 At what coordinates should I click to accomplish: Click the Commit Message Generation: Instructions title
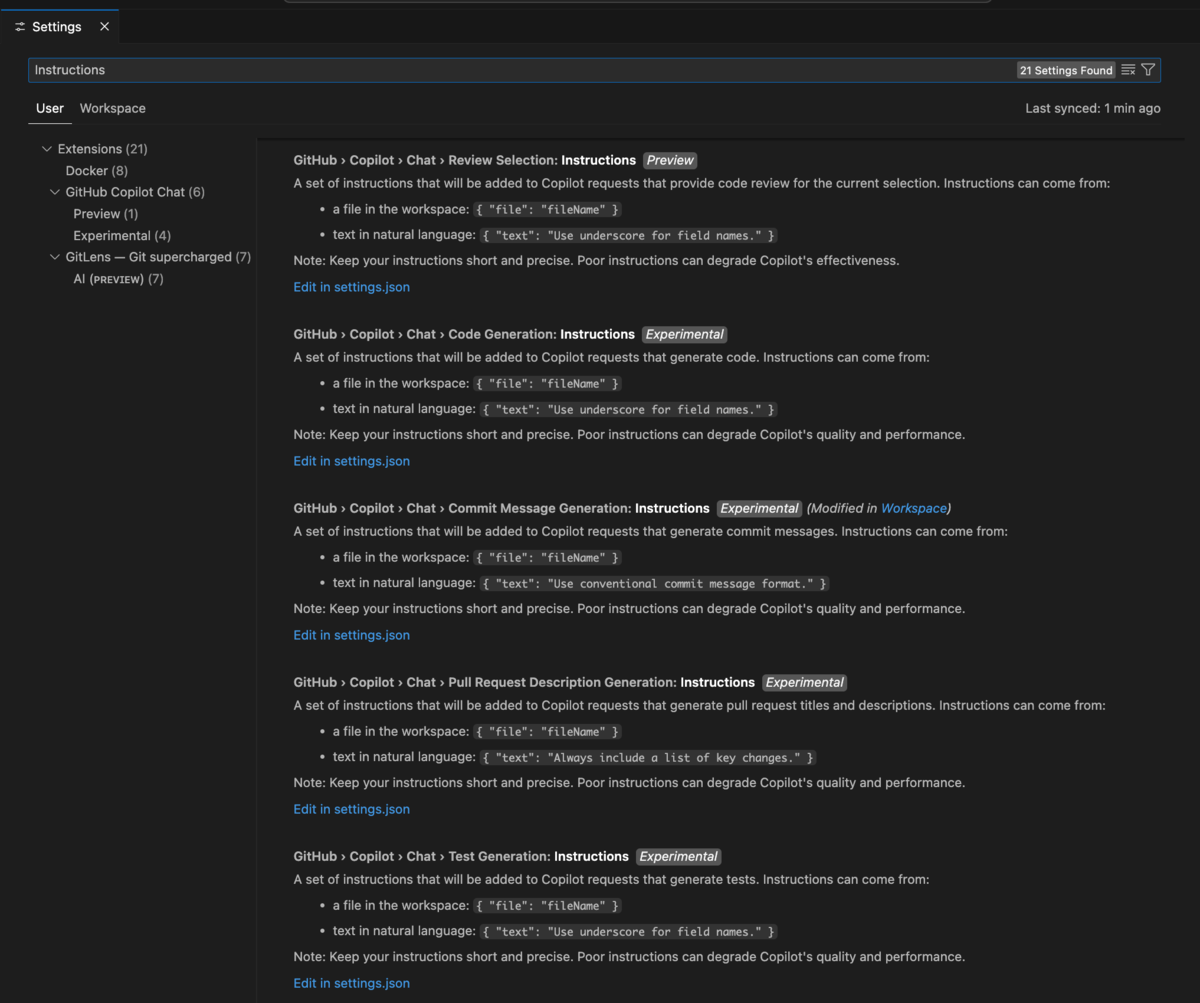coord(502,508)
